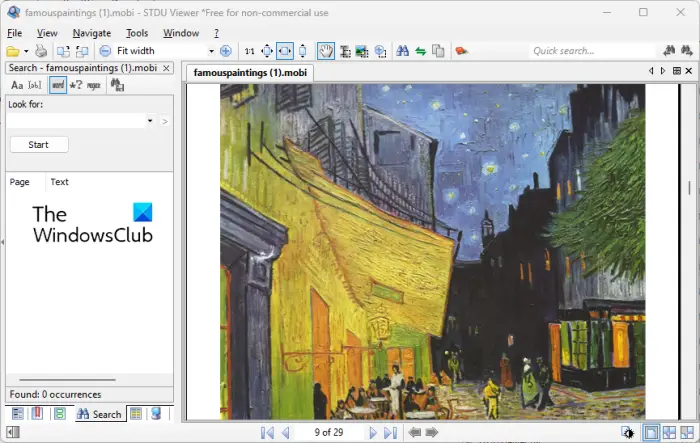
Task: Click the 9 of 29 page box
Action: coord(329,432)
